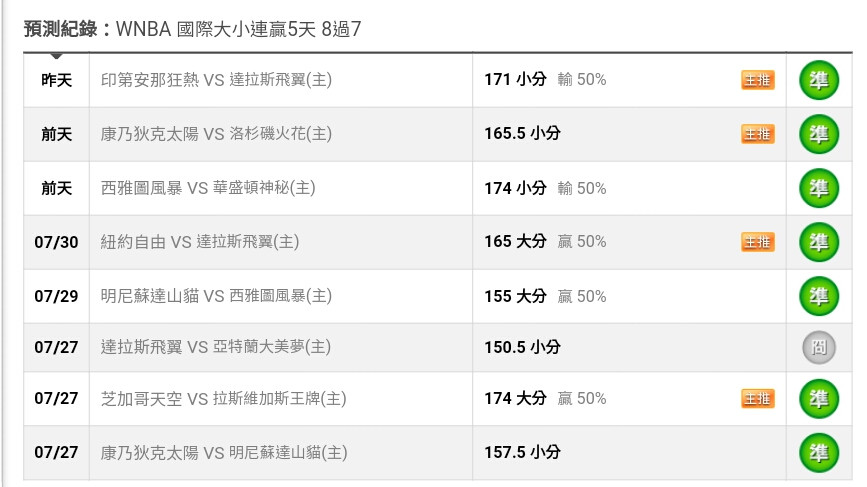The height and width of the screenshot is (487, 867).
Task: Select the 171 小分 prediction cell
Action: click(629, 80)
